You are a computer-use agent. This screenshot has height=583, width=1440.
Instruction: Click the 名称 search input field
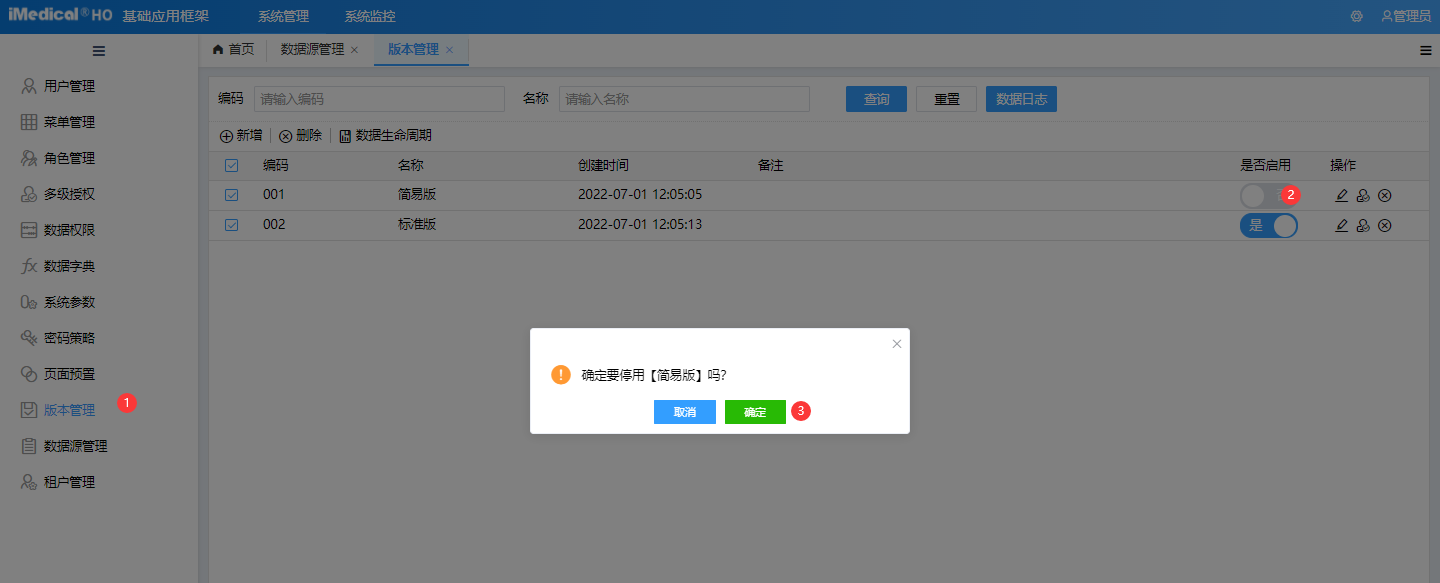684,99
